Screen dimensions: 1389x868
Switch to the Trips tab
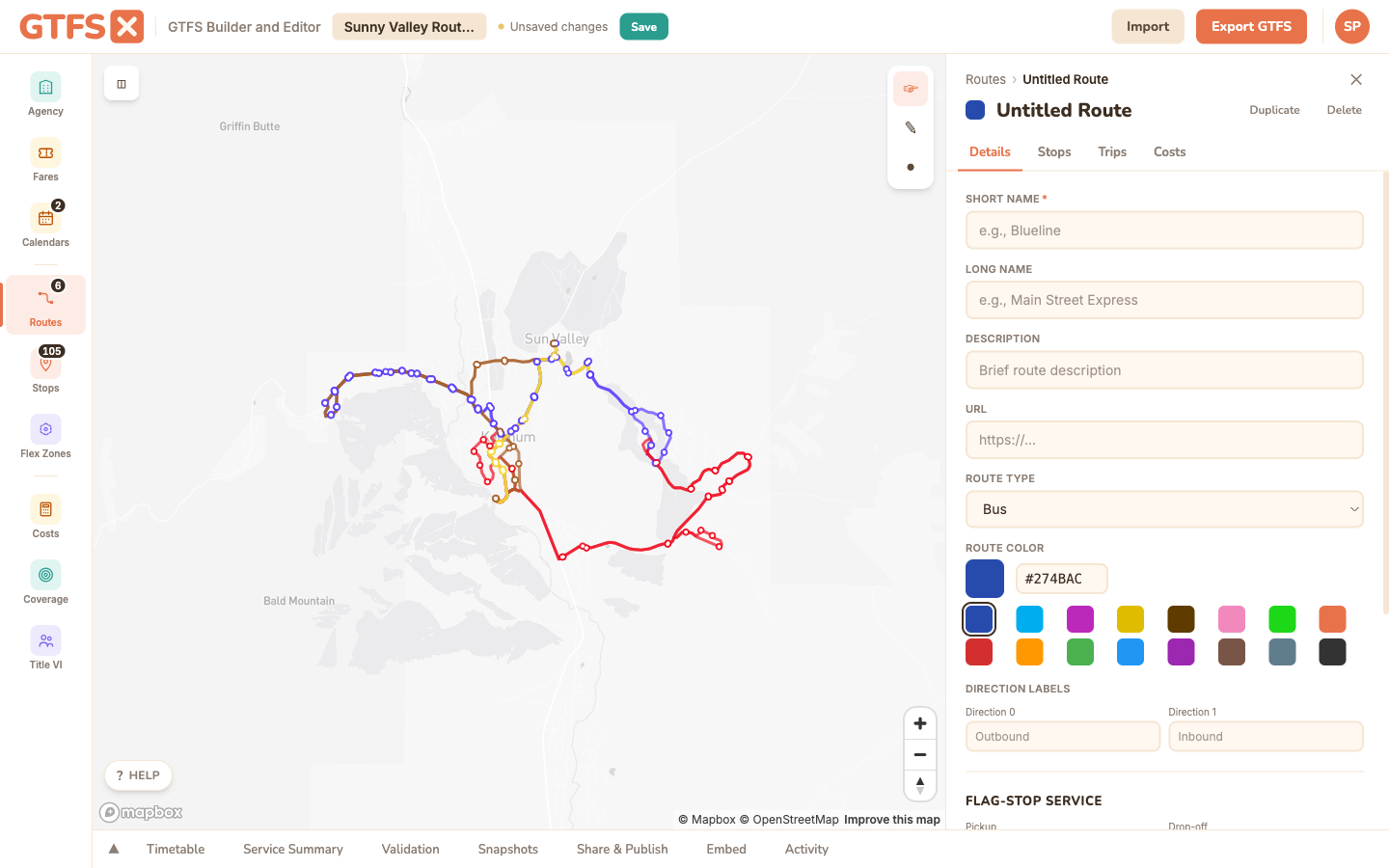[x=1112, y=151]
